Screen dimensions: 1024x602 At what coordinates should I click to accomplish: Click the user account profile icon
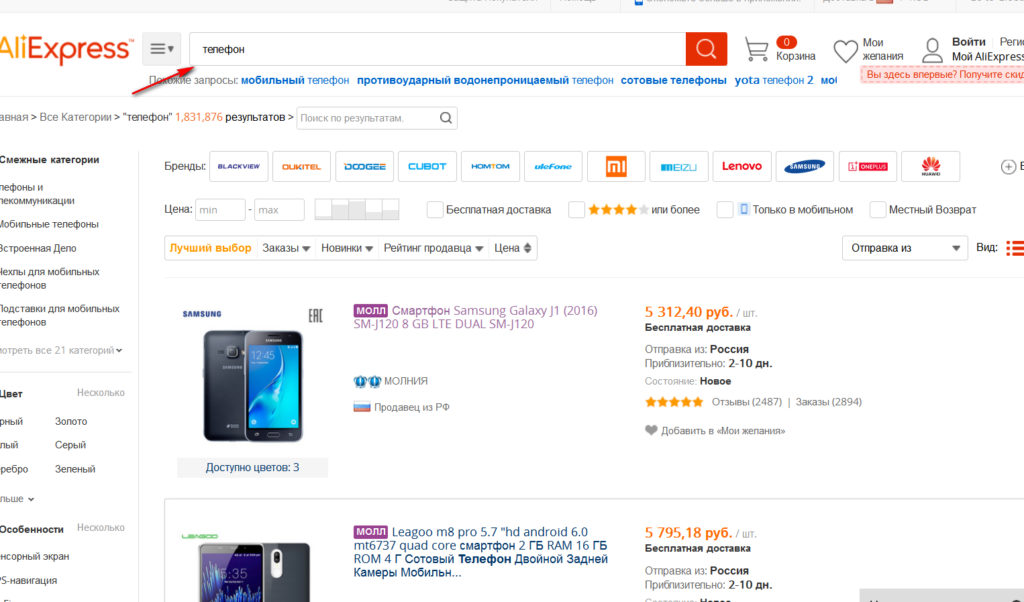point(932,50)
